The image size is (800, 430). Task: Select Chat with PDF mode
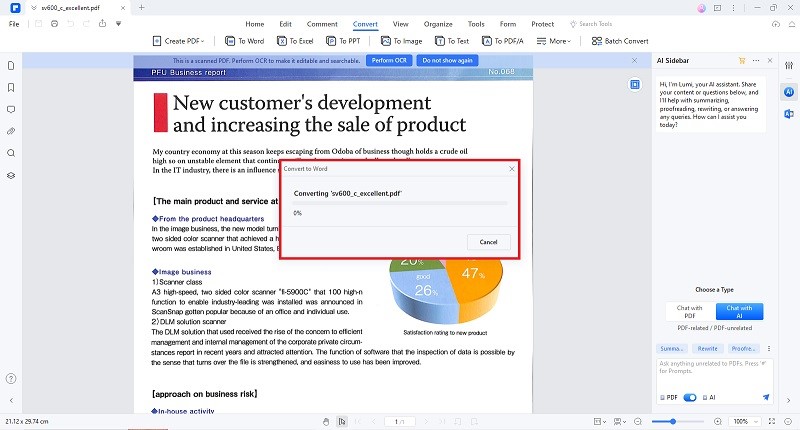[x=690, y=312]
